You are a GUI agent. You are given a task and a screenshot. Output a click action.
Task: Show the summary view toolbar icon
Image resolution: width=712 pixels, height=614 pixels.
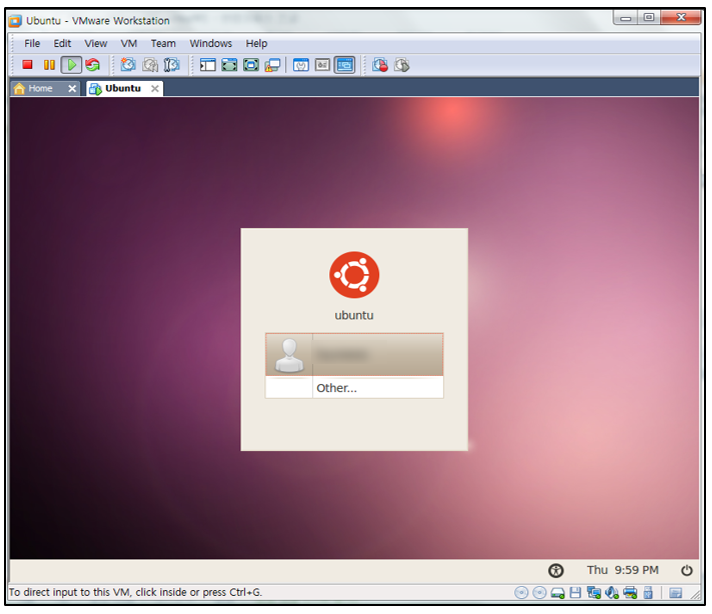[301, 65]
